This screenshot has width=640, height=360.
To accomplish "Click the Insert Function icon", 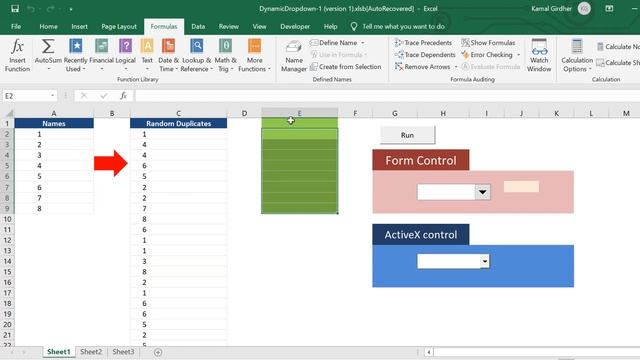I will tap(17, 56).
